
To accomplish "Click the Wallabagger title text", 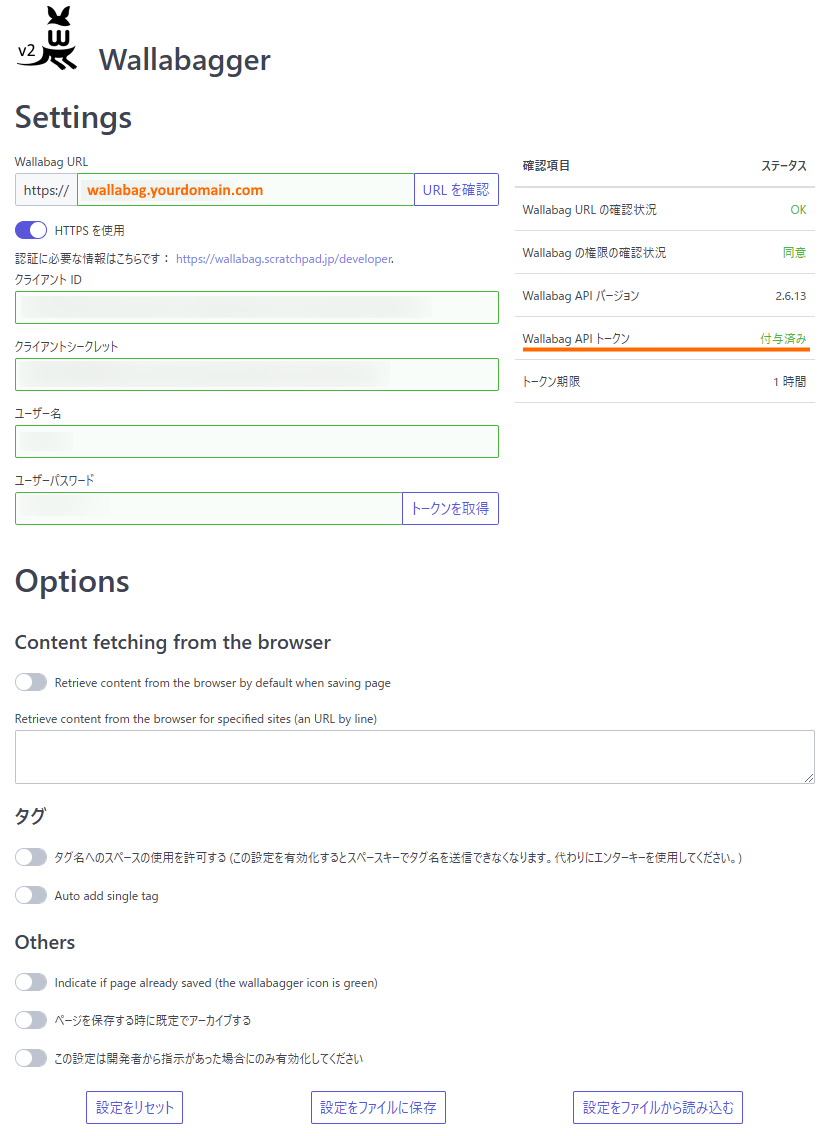I will 185,59.
